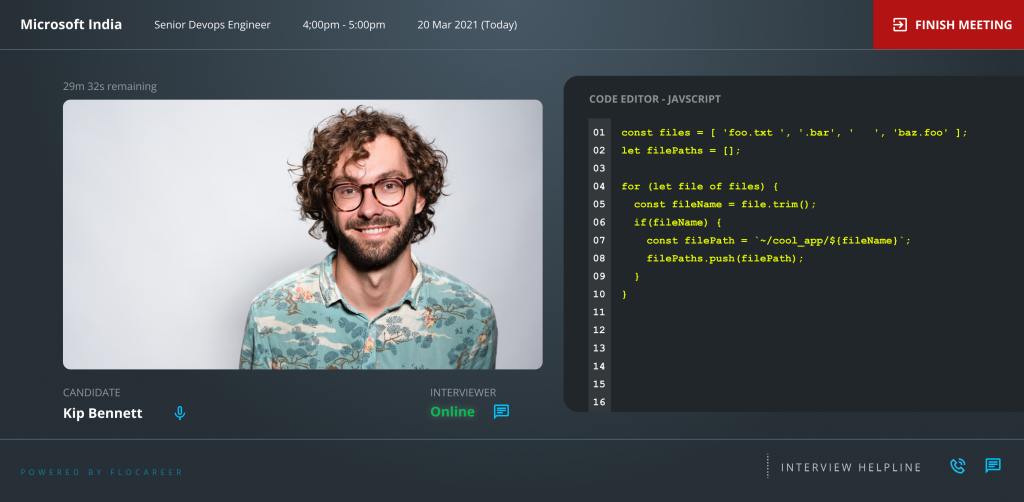Click the Finish Meeting button
This screenshot has width=1024, height=502.
[x=948, y=25]
